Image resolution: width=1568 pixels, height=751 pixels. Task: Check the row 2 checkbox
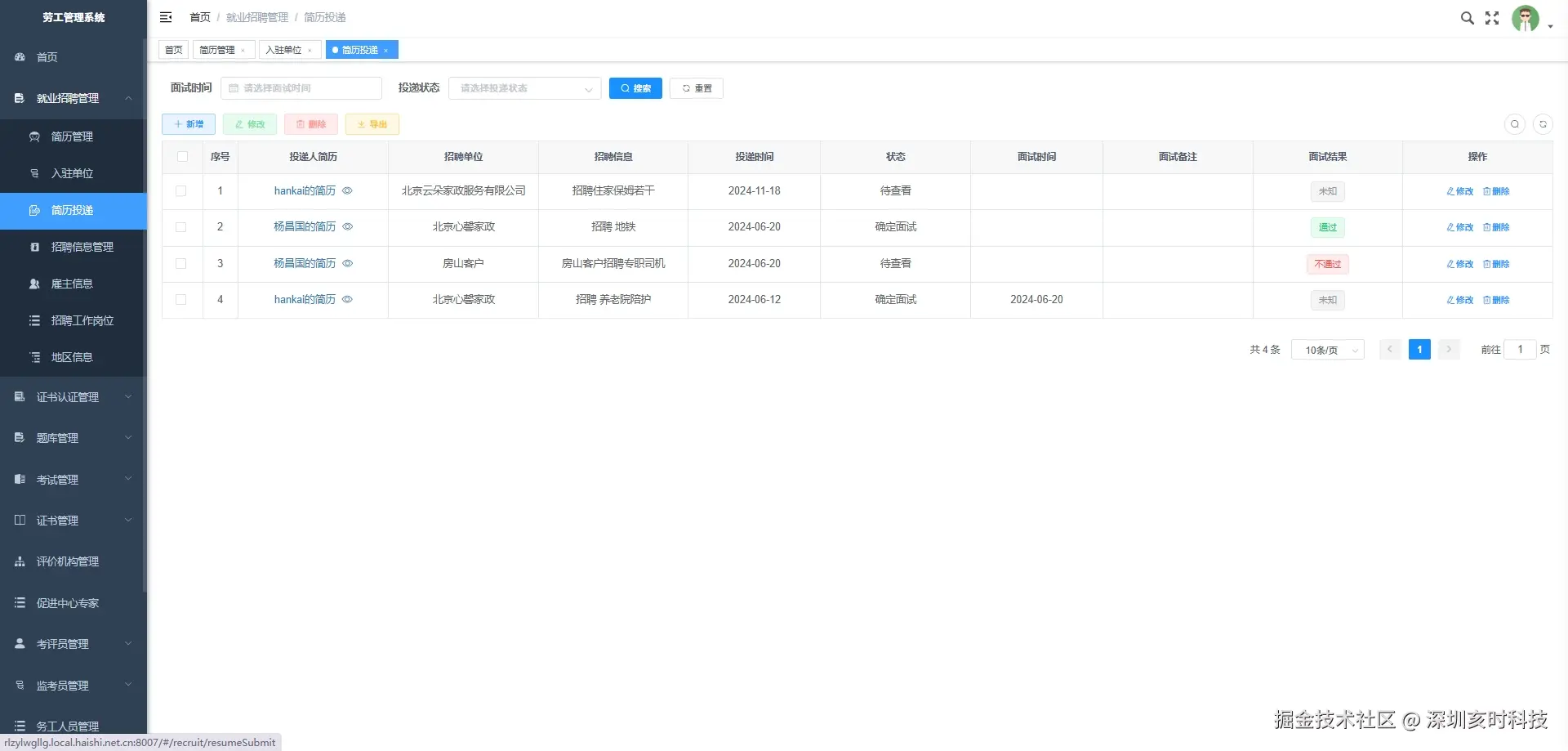tap(181, 227)
